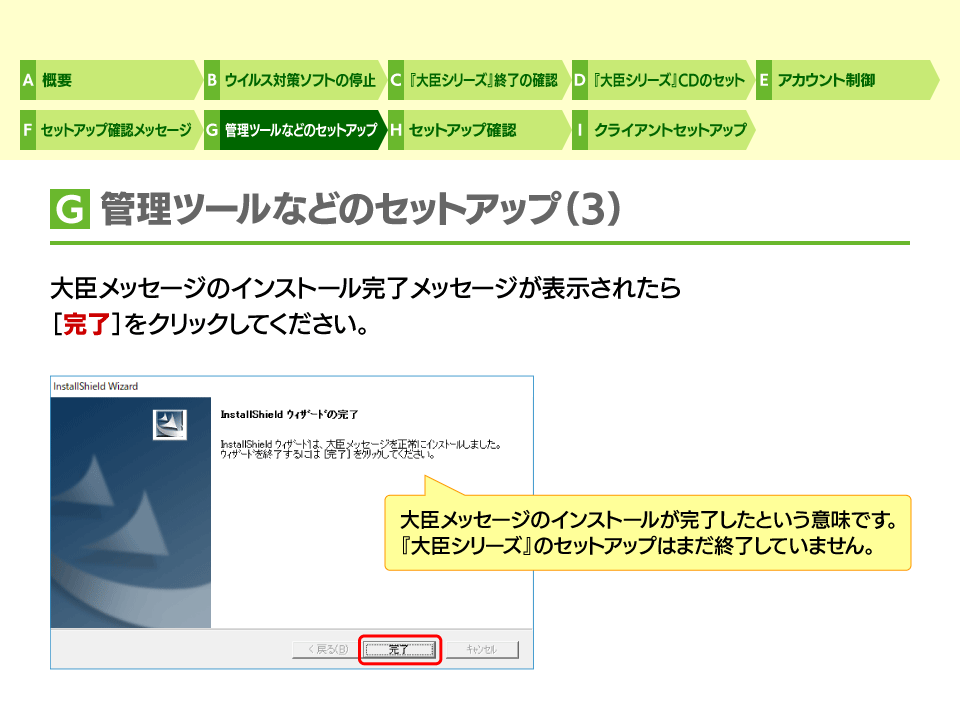Click the green G heading icon
Image resolution: width=960 pixels, height=720 pixels.
pos(70,209)
